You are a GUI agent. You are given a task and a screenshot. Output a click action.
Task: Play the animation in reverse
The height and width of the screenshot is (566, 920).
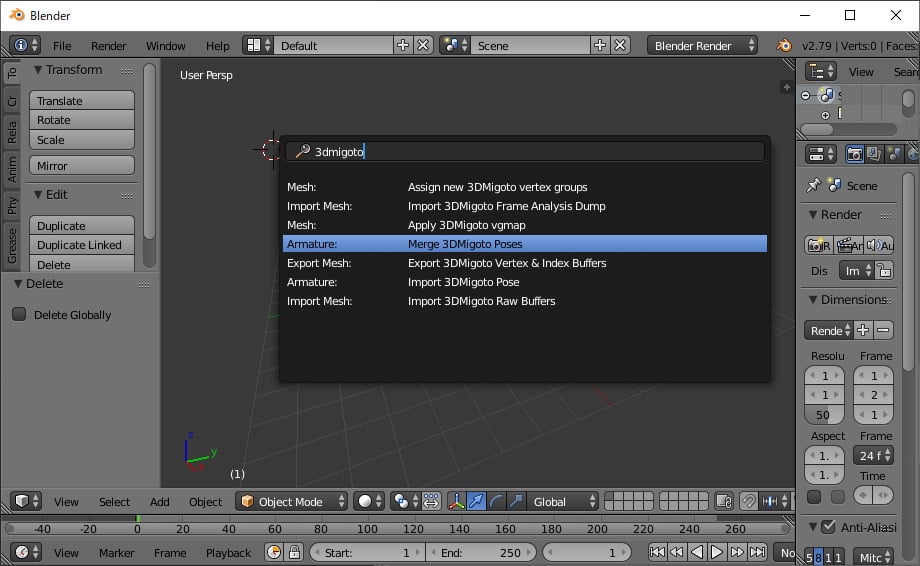pyautogui.click(x=696, y=552)
